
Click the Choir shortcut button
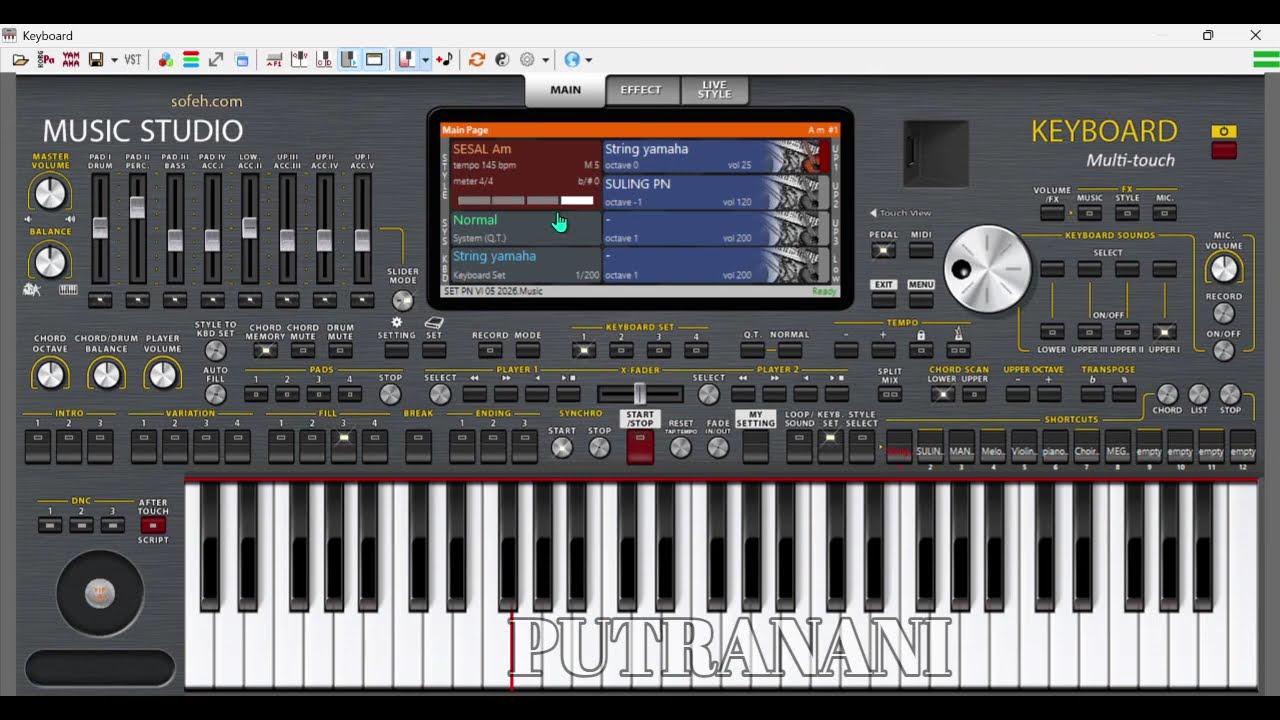tap(1087, 447)
